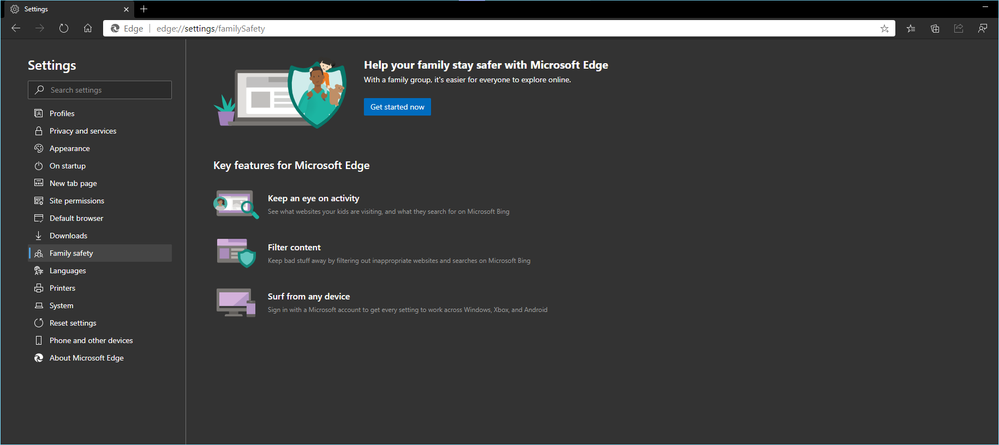
Task: Minimize the browser window
Action: [x=984, y=6]
